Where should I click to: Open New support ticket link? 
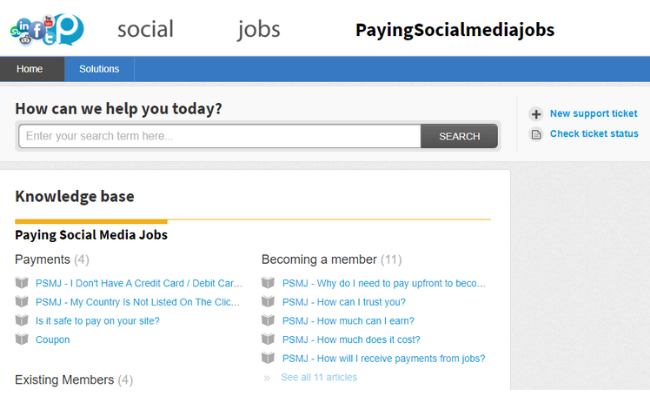coord(594,114)
